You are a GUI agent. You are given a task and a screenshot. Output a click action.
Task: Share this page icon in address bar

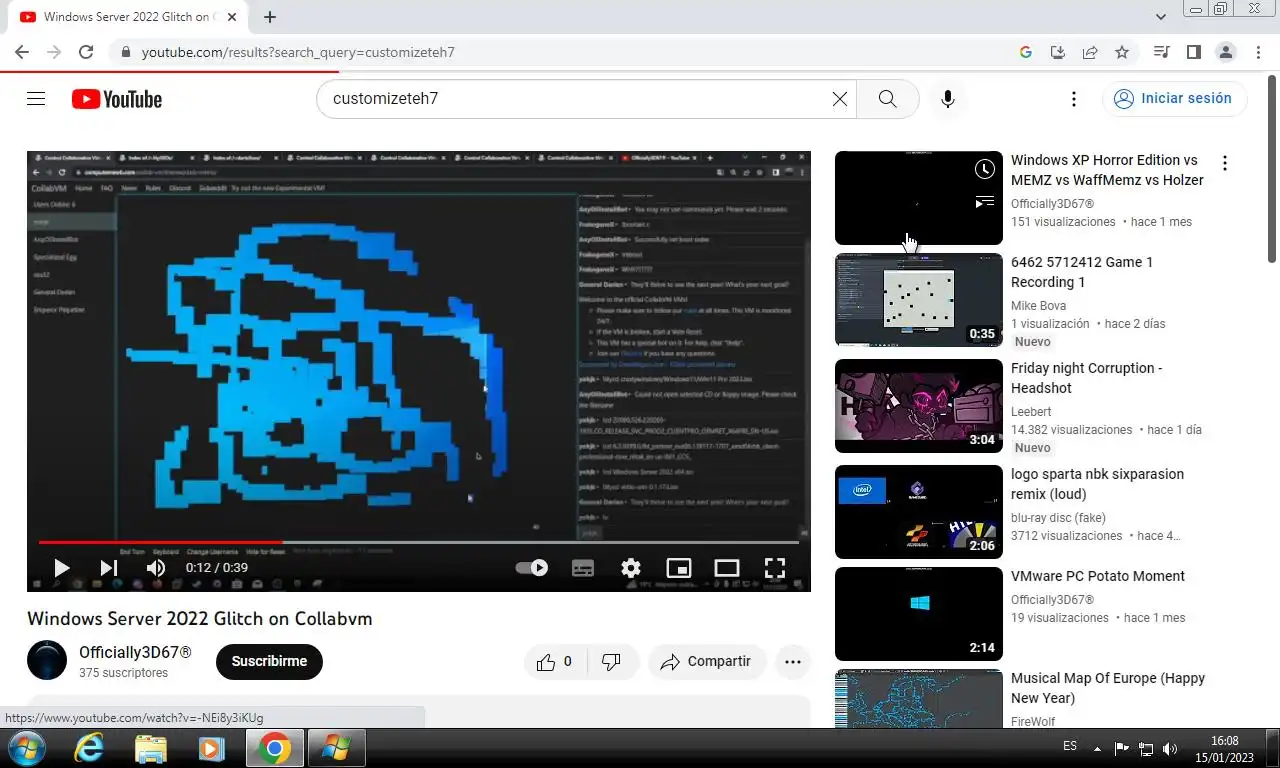[x=1090, y=52]
